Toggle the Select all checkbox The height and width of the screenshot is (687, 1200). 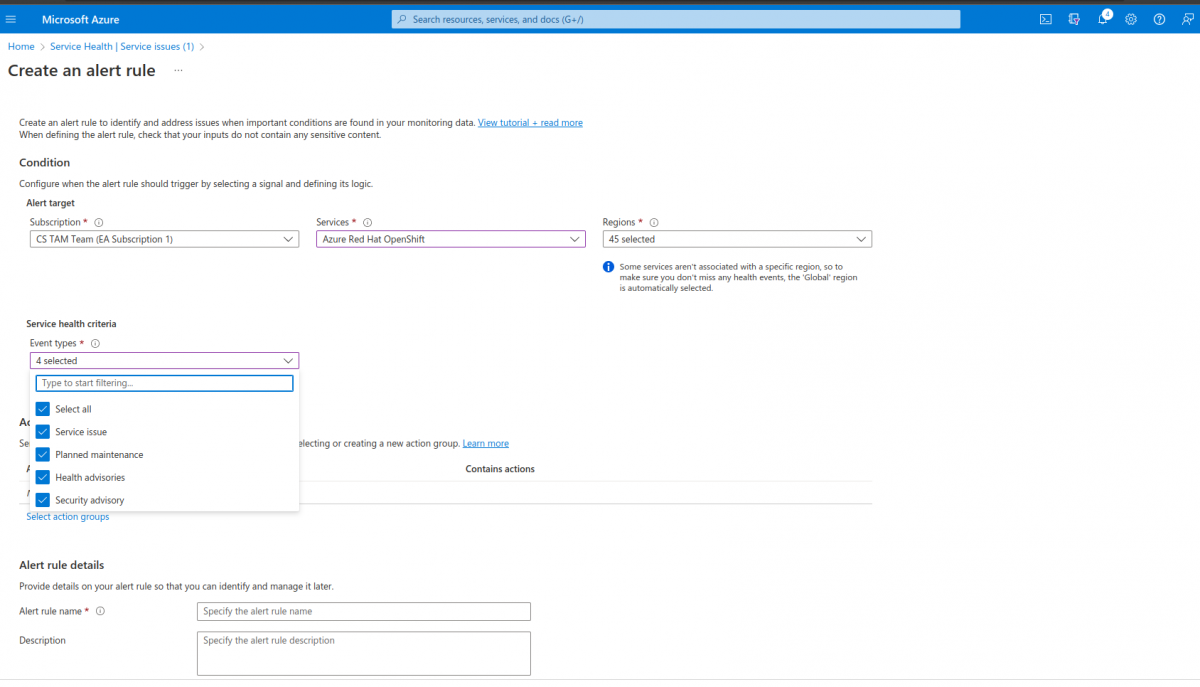click(x=42, y=408)
